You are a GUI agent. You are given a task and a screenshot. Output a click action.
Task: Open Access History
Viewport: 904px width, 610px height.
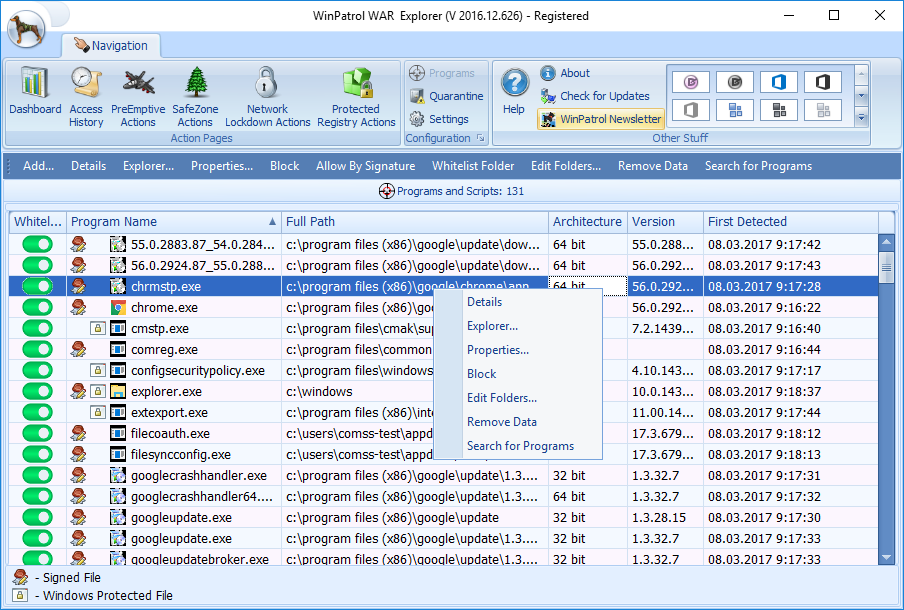[86, 95]
